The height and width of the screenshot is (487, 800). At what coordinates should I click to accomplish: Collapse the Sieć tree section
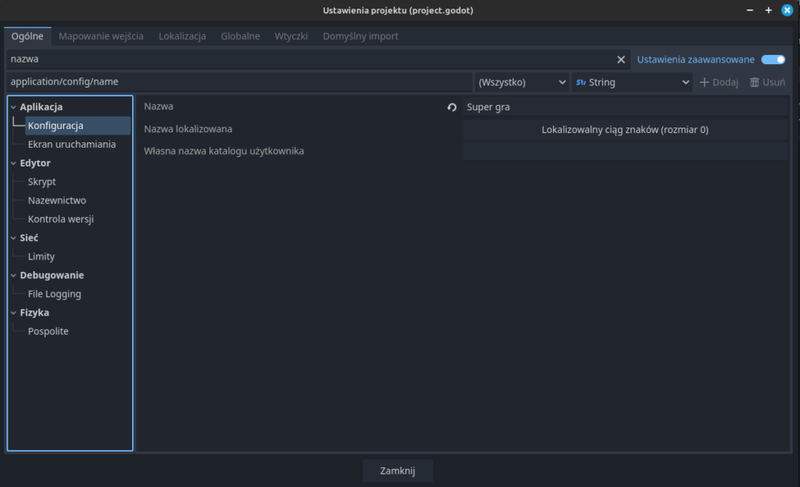click(14, 238)
